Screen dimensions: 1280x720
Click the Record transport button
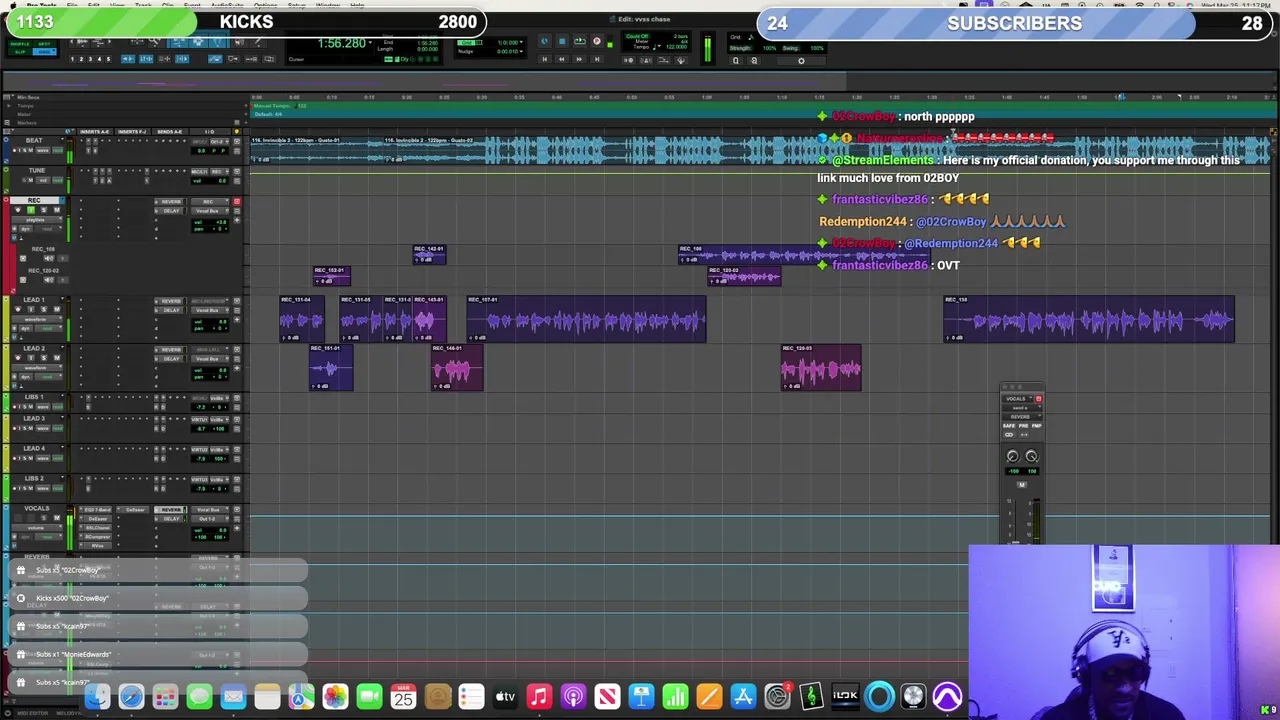[597, 41]
